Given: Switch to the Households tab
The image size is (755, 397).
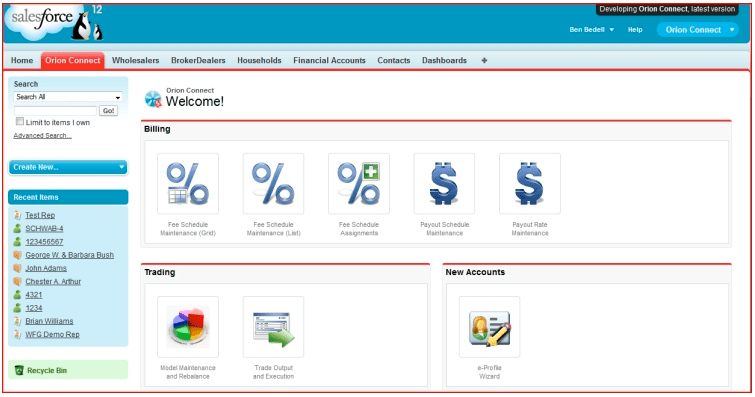Looking at the screenshot, I should [259, 60].
